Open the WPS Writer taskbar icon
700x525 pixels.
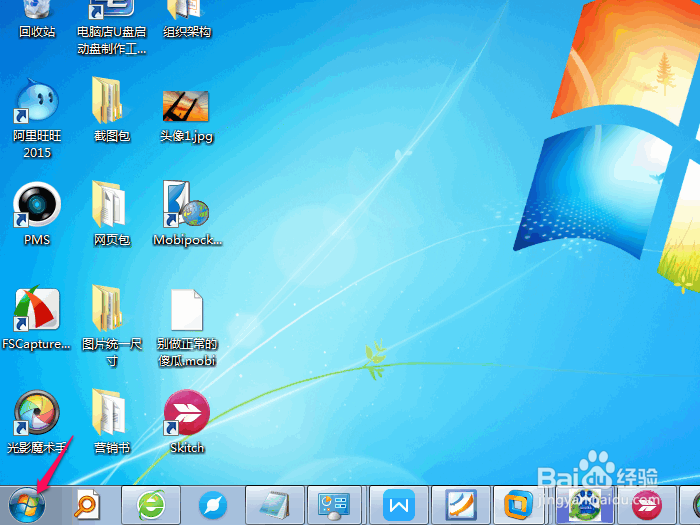coord(399,505)
